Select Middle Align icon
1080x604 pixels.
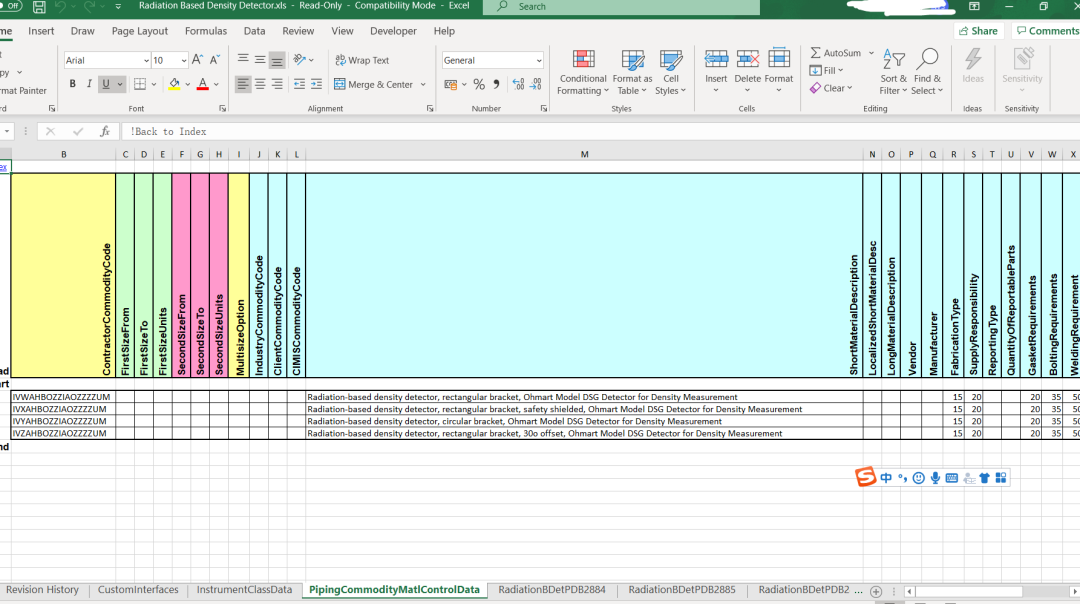260,60
